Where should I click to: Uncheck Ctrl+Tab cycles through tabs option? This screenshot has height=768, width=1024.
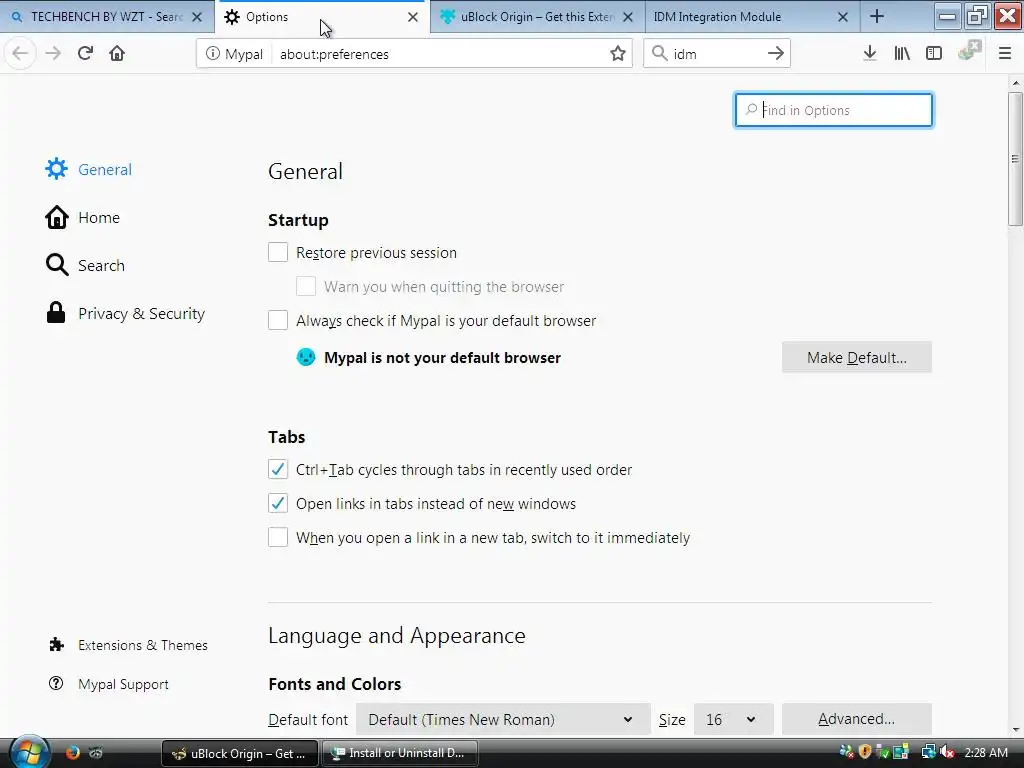point(278,469)
